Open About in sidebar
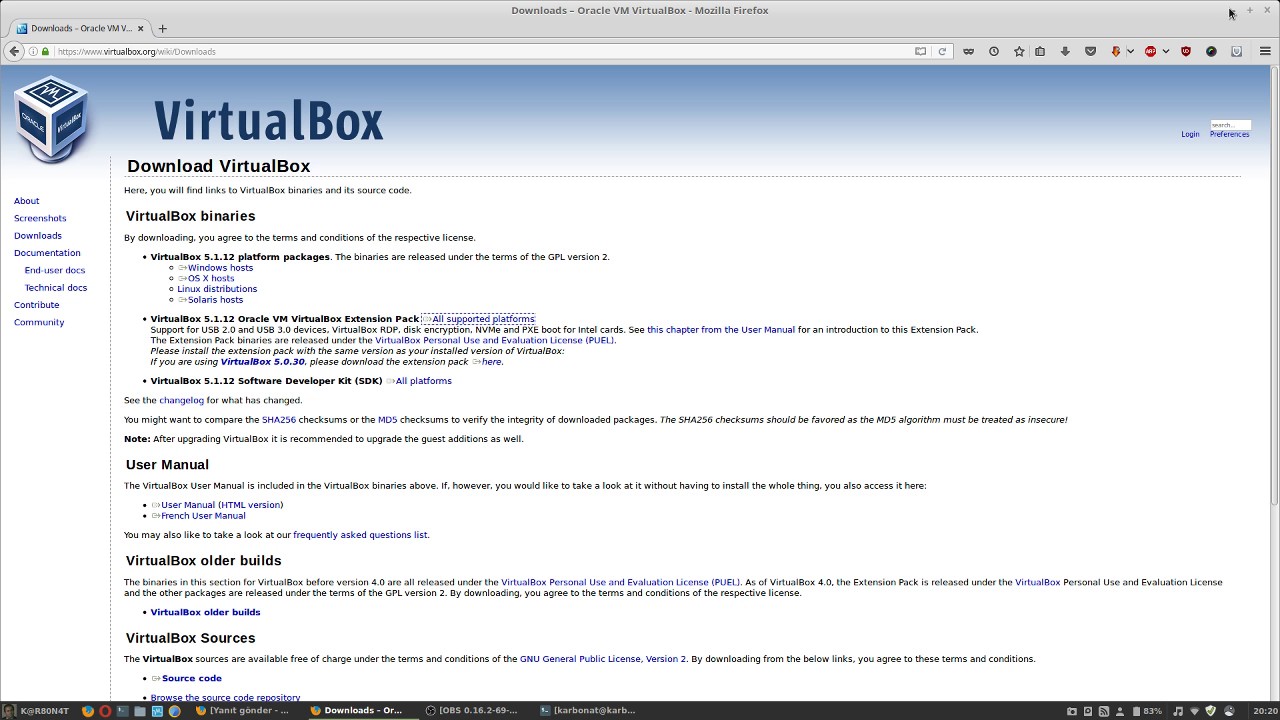This screenshot has width=1280, height=720. pyautogui.click(x=27, y=201)
